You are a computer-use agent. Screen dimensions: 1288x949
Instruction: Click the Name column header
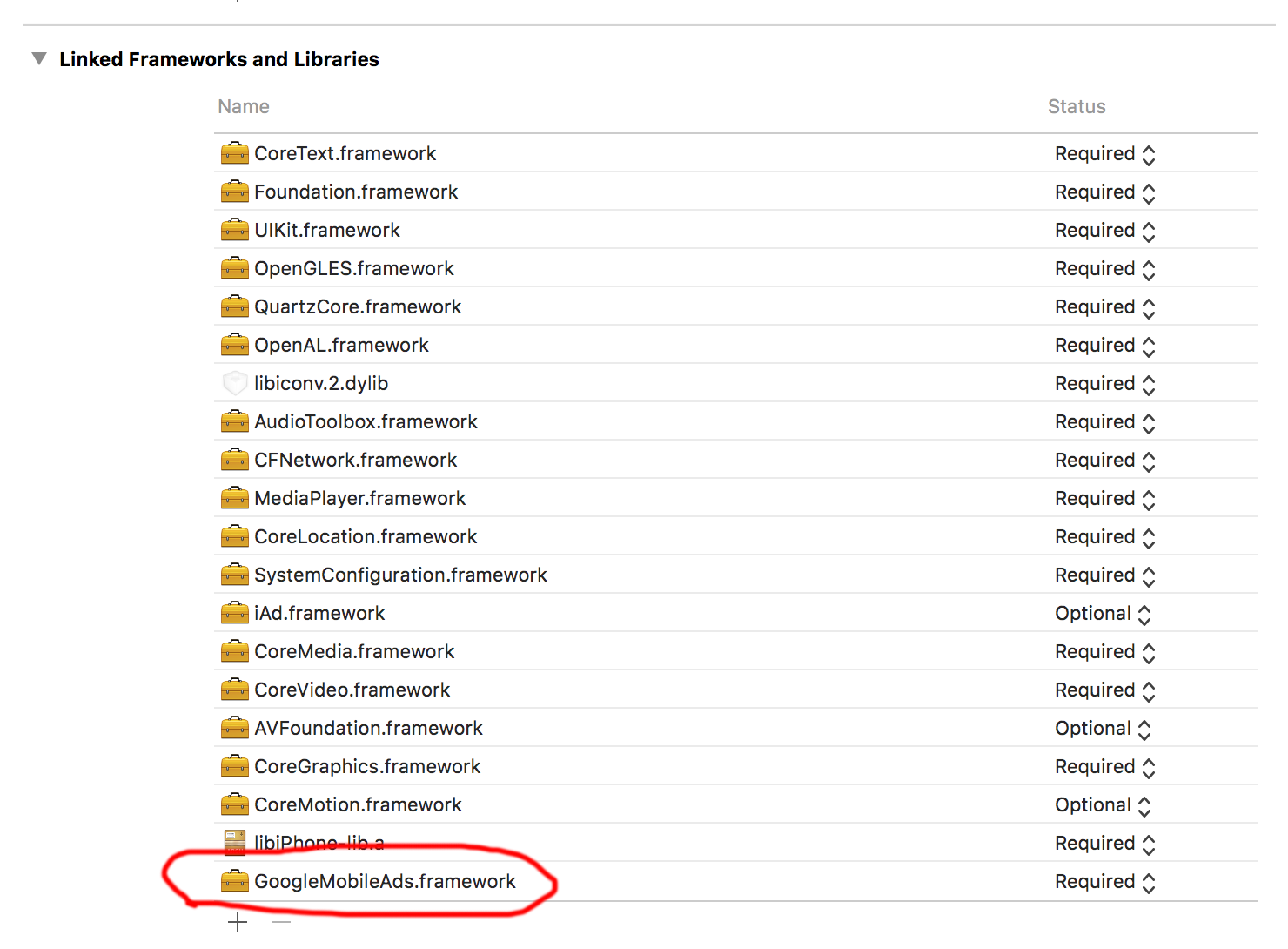(x=244, y=106)
